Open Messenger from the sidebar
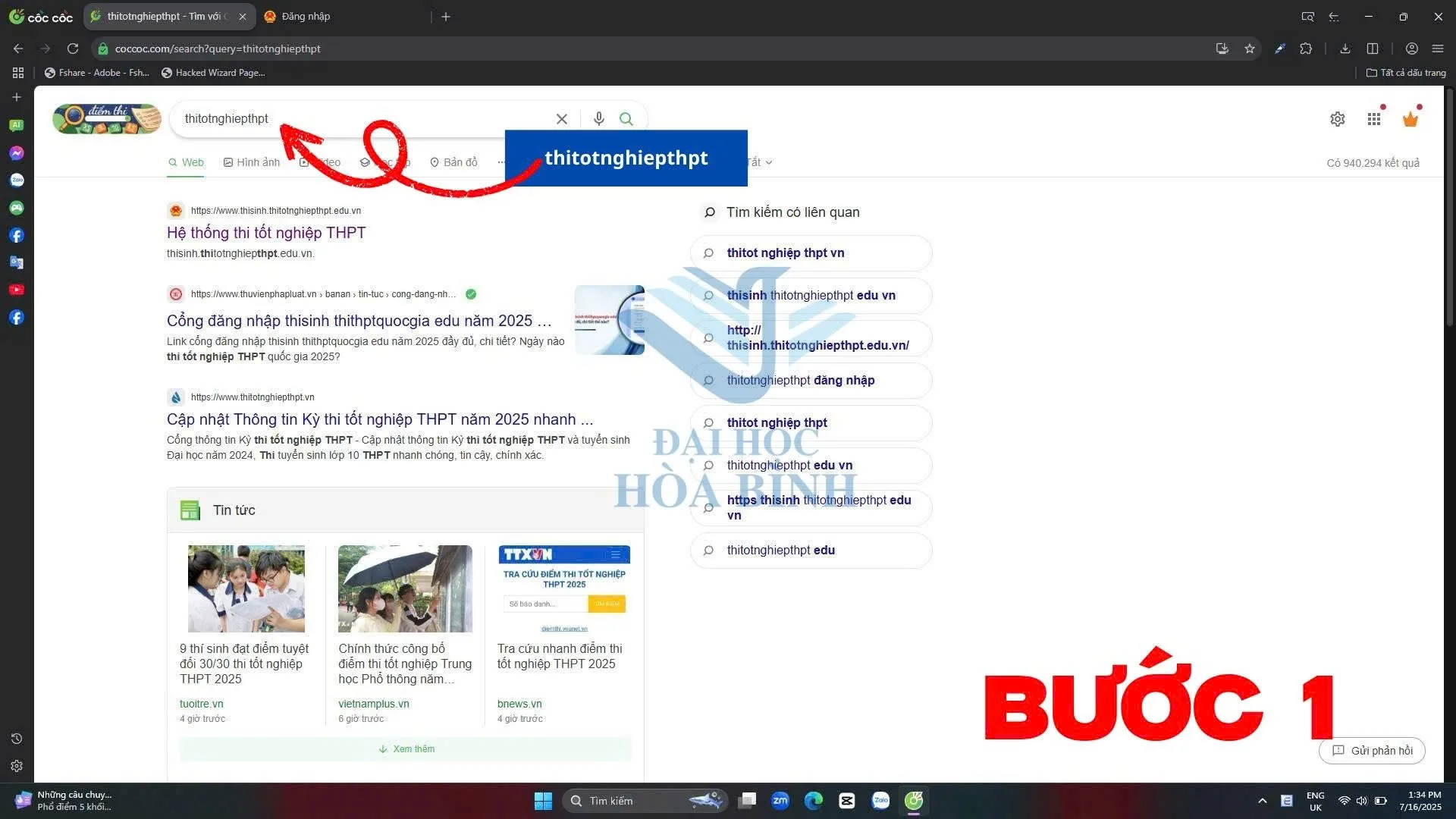 coord(17,153)
